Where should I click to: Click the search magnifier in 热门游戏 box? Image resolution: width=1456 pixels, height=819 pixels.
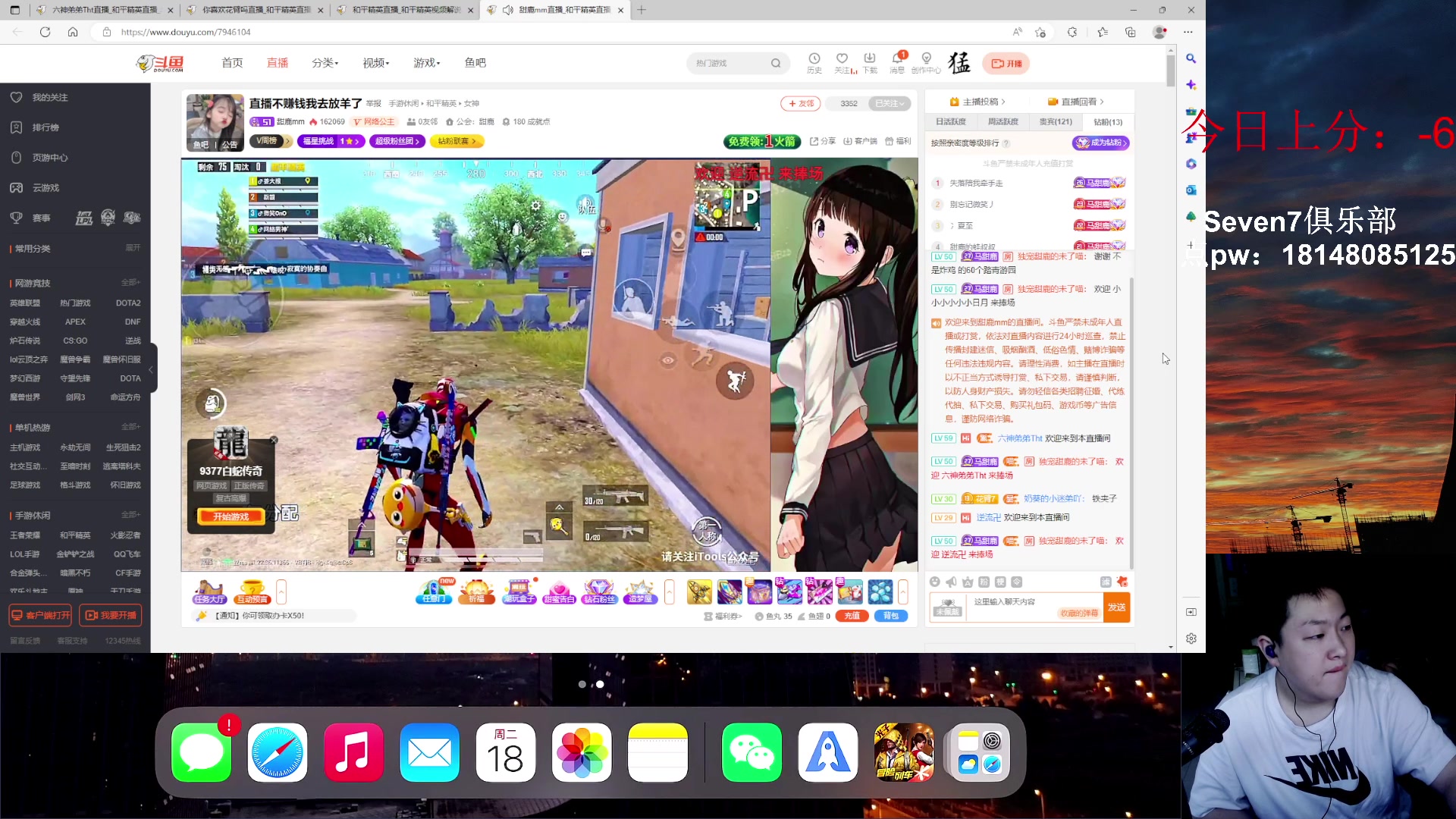776,63
